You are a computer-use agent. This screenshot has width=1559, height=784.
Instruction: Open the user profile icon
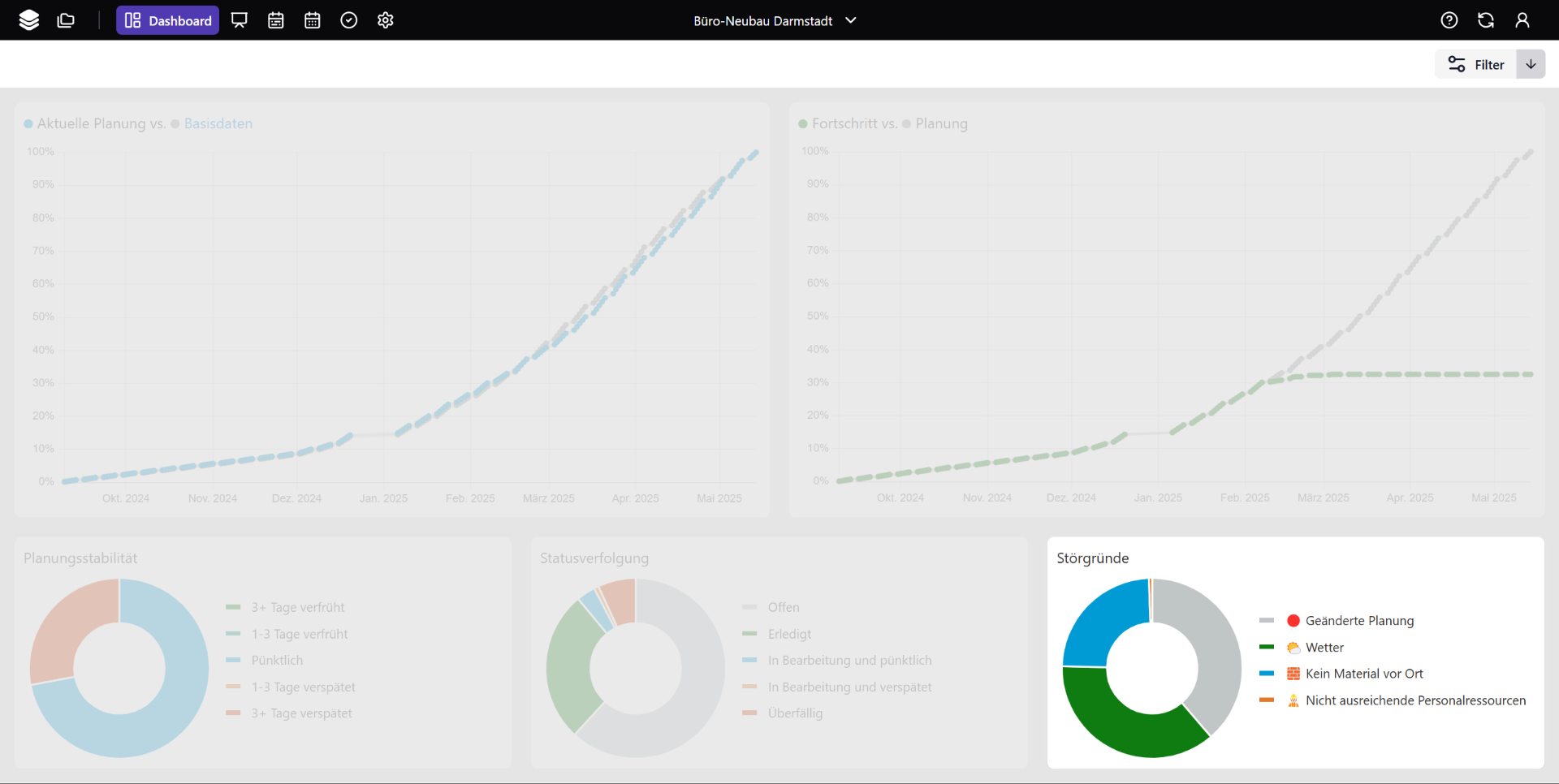point(1522,20)
